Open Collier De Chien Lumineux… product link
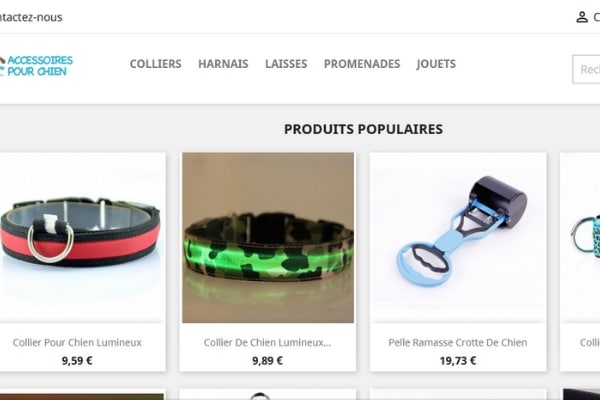The height and width of the screenshot is (400, 600). (x=267, y=342)
